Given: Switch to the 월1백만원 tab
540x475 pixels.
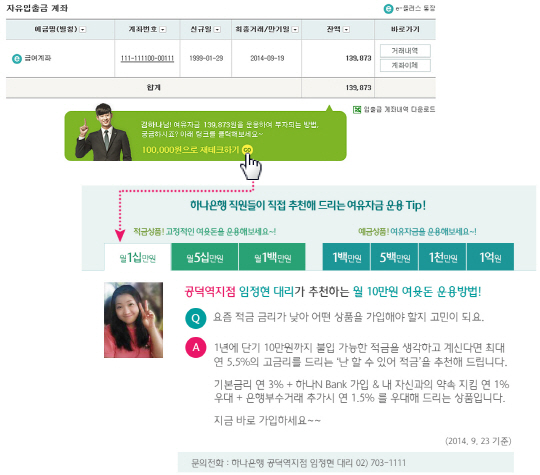Looking at the screenshot, I should click(x=272, y=257).
